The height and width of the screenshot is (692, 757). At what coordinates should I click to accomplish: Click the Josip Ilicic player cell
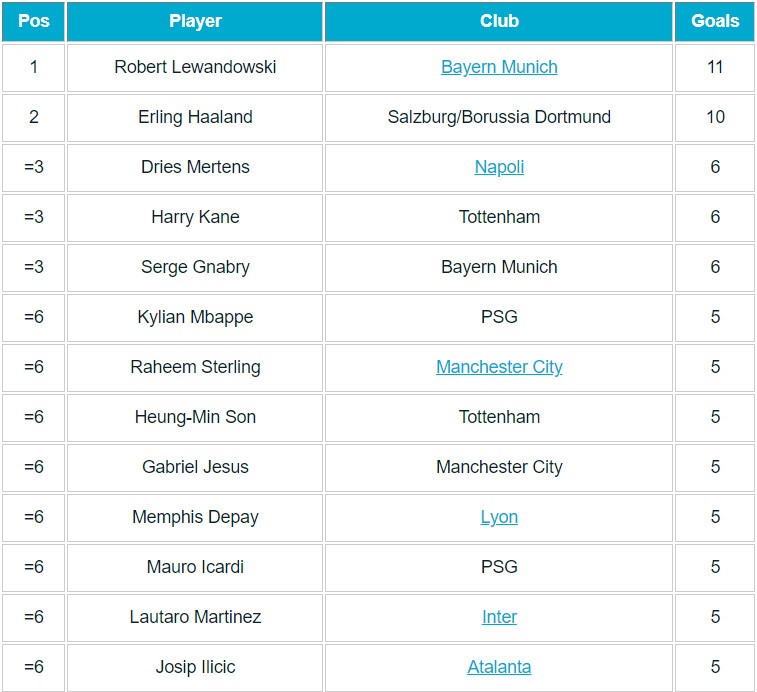(195, 667)
